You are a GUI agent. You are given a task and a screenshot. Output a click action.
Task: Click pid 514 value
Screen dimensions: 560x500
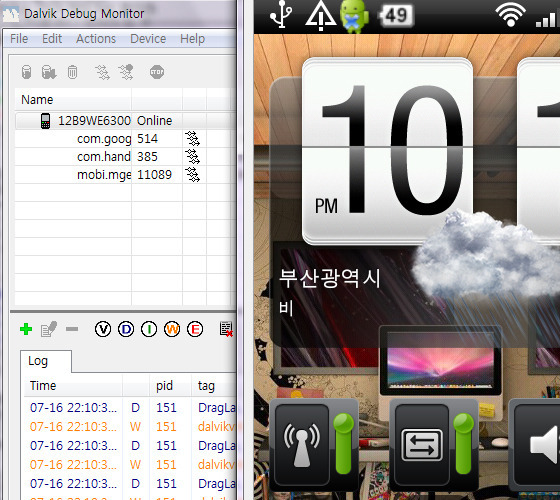(x=147, y=139)
